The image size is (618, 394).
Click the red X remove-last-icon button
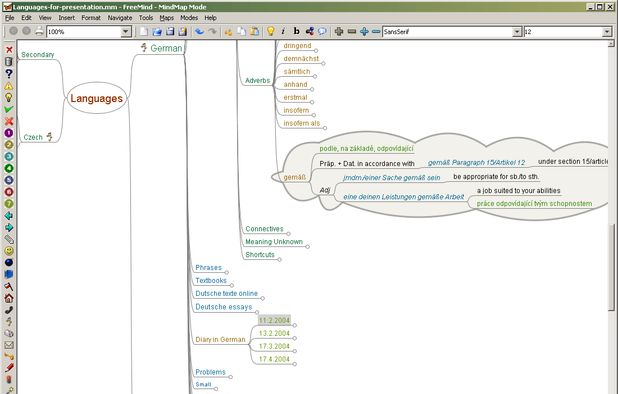pyautogui.click(x=9, y=50)
